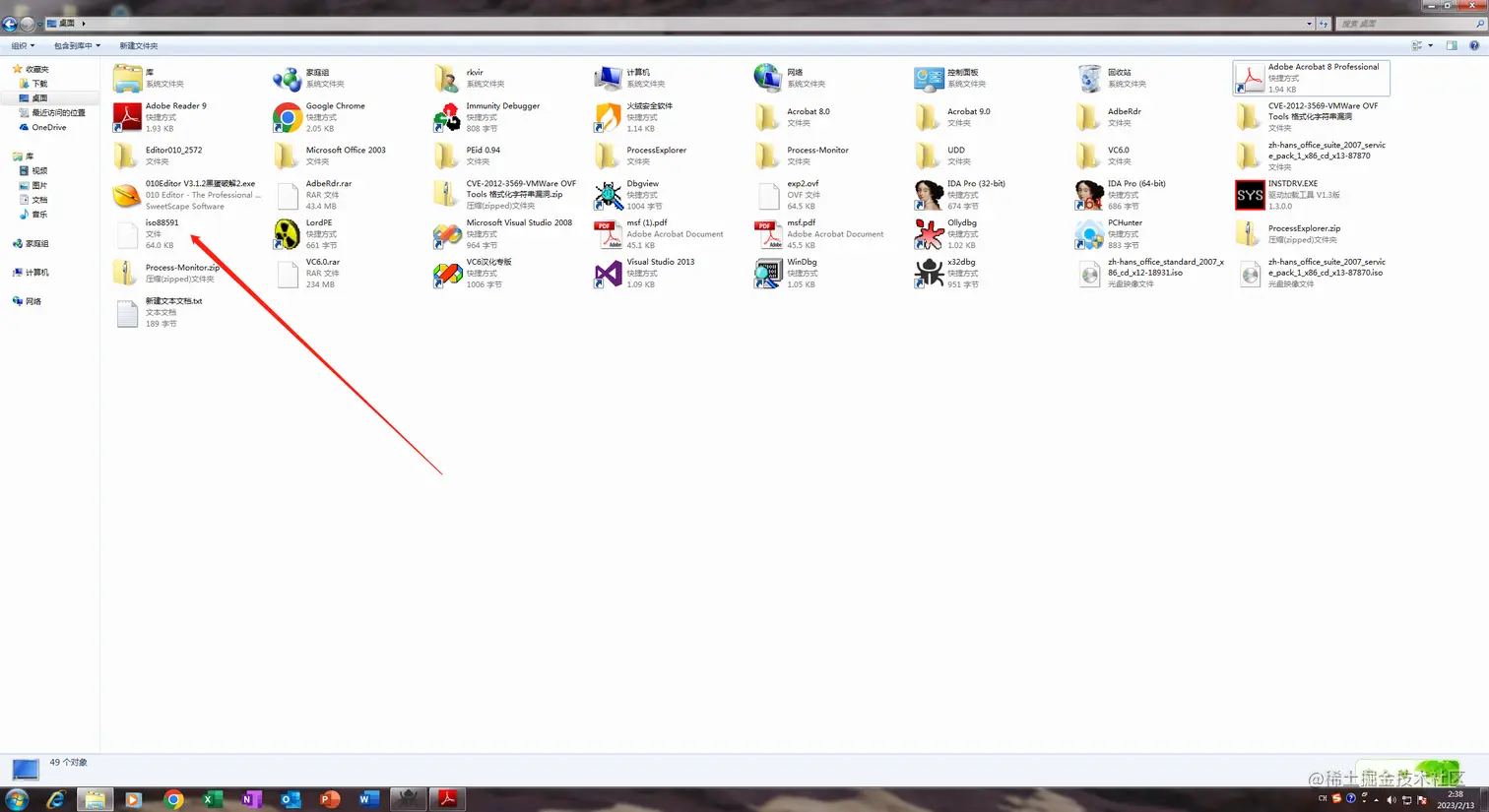Select the exp2.ovf file name
Viewport: 1489px width, 812px height.
803,183
